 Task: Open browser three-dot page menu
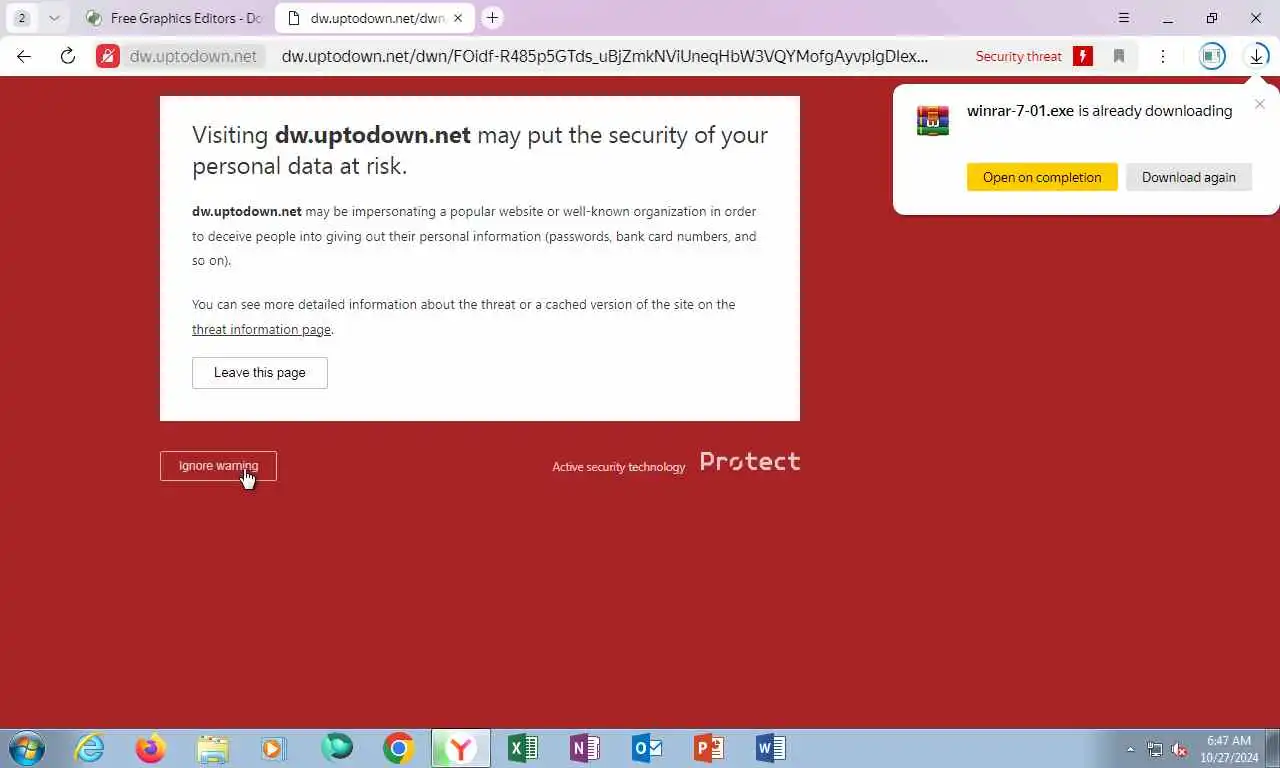point(1162,56)
